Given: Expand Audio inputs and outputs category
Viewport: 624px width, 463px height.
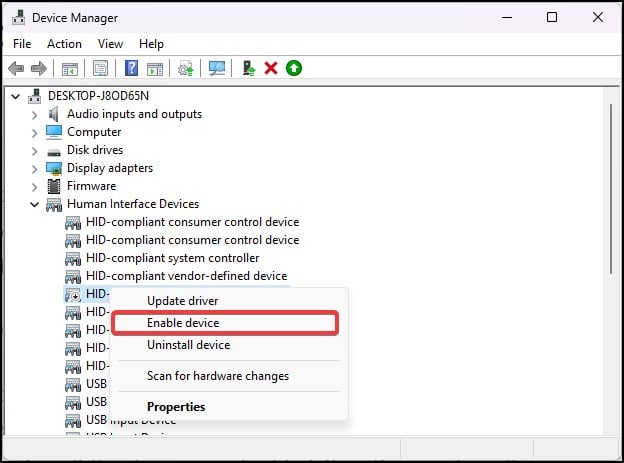Looking at the screenshot, I should coord(35,115).
